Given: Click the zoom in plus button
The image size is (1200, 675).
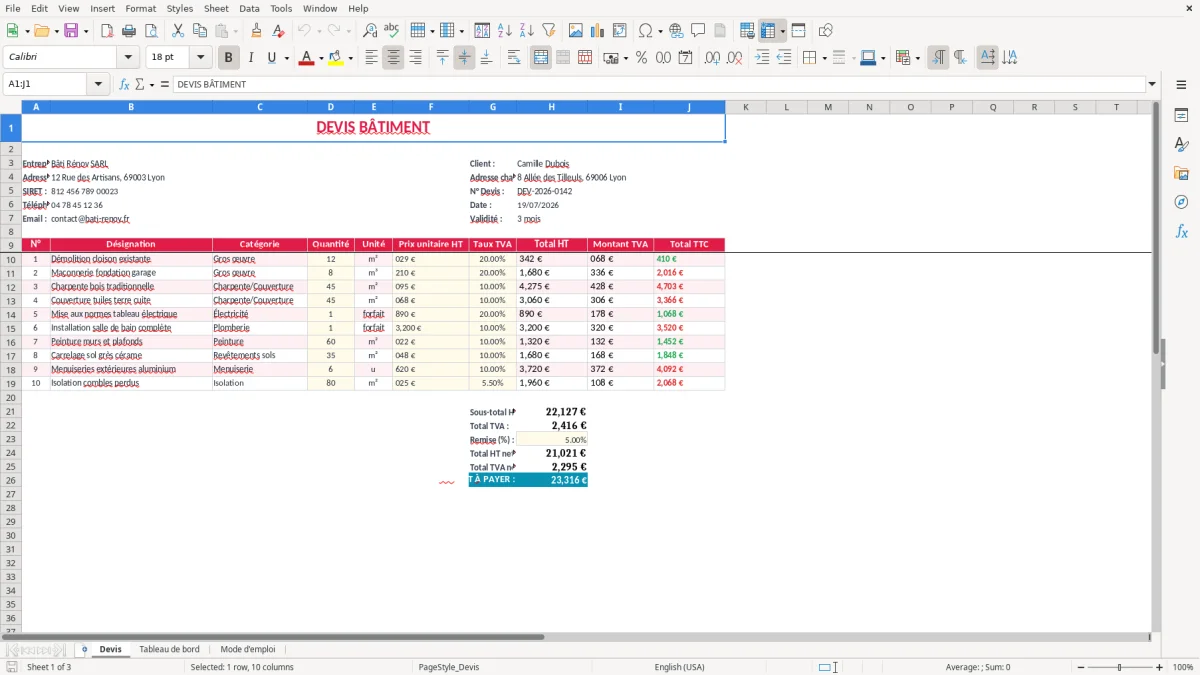Looking at the screenshot, I should click(x=1159, y=667).
